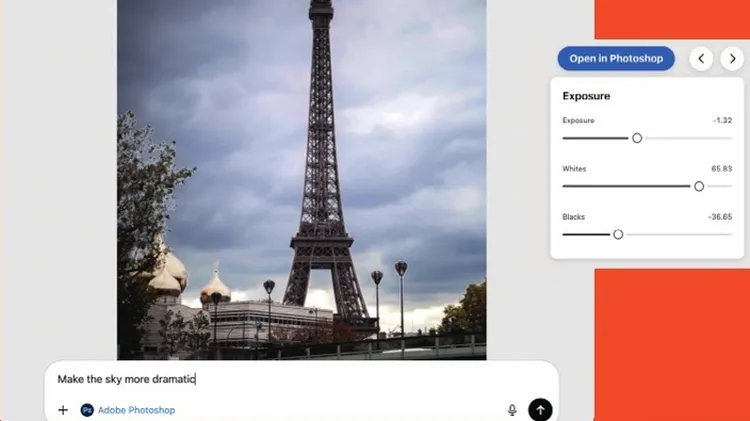Click the Open in Photoshop button
The image size is (750, 421).
click(616, 59)
